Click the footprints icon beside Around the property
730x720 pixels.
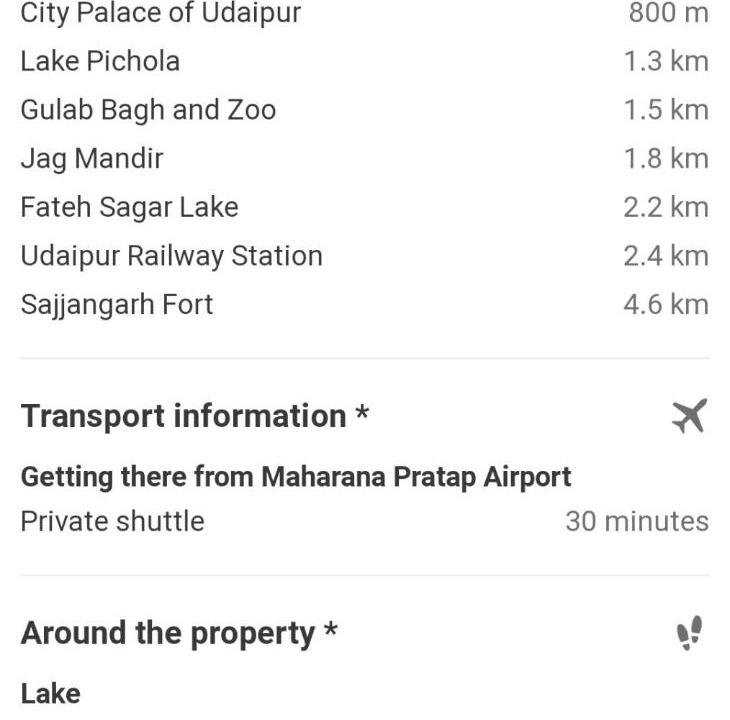pyautogui.click(x=689, y=633)
